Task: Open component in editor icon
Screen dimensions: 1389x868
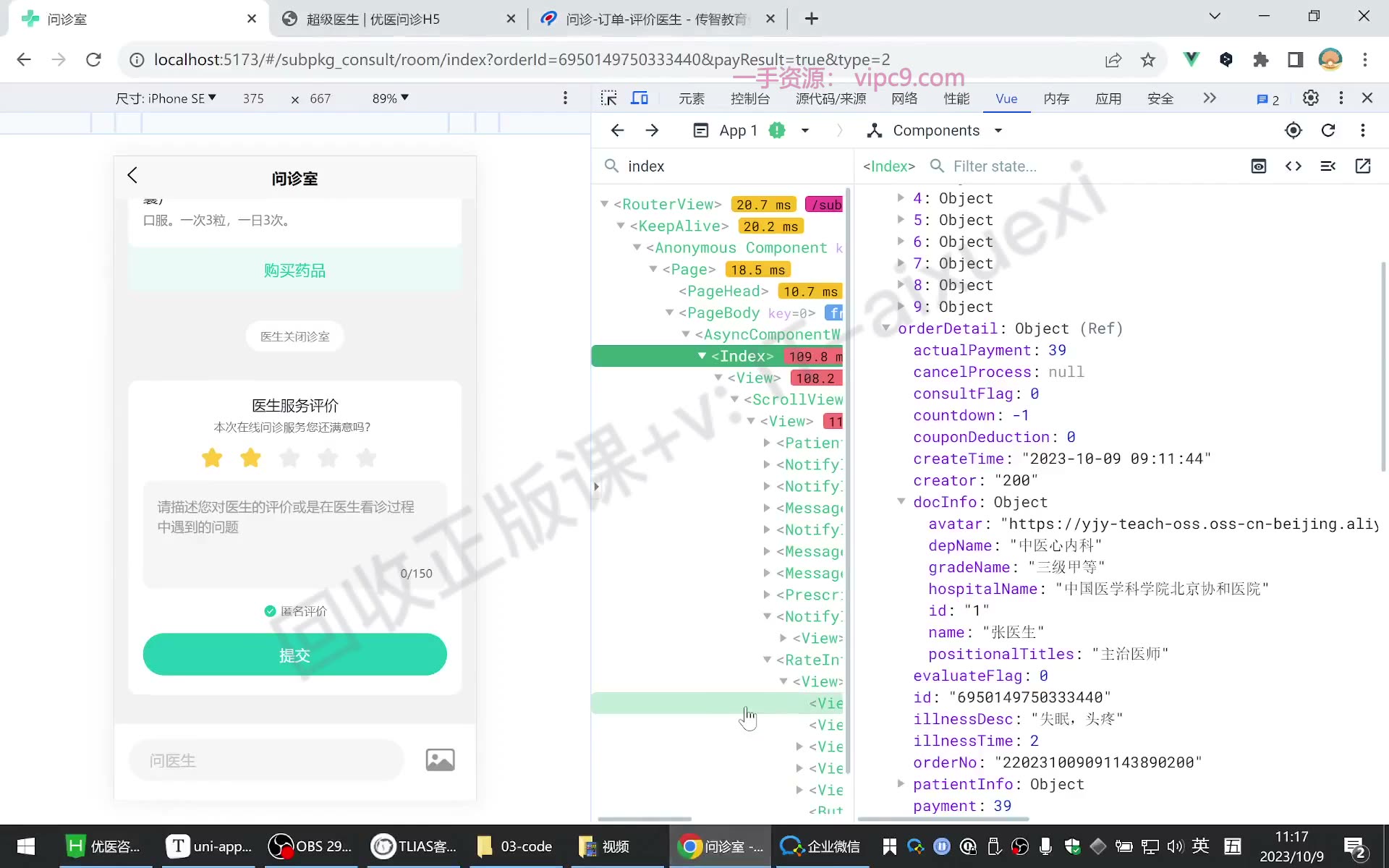Action: [x=1363, y=166]
